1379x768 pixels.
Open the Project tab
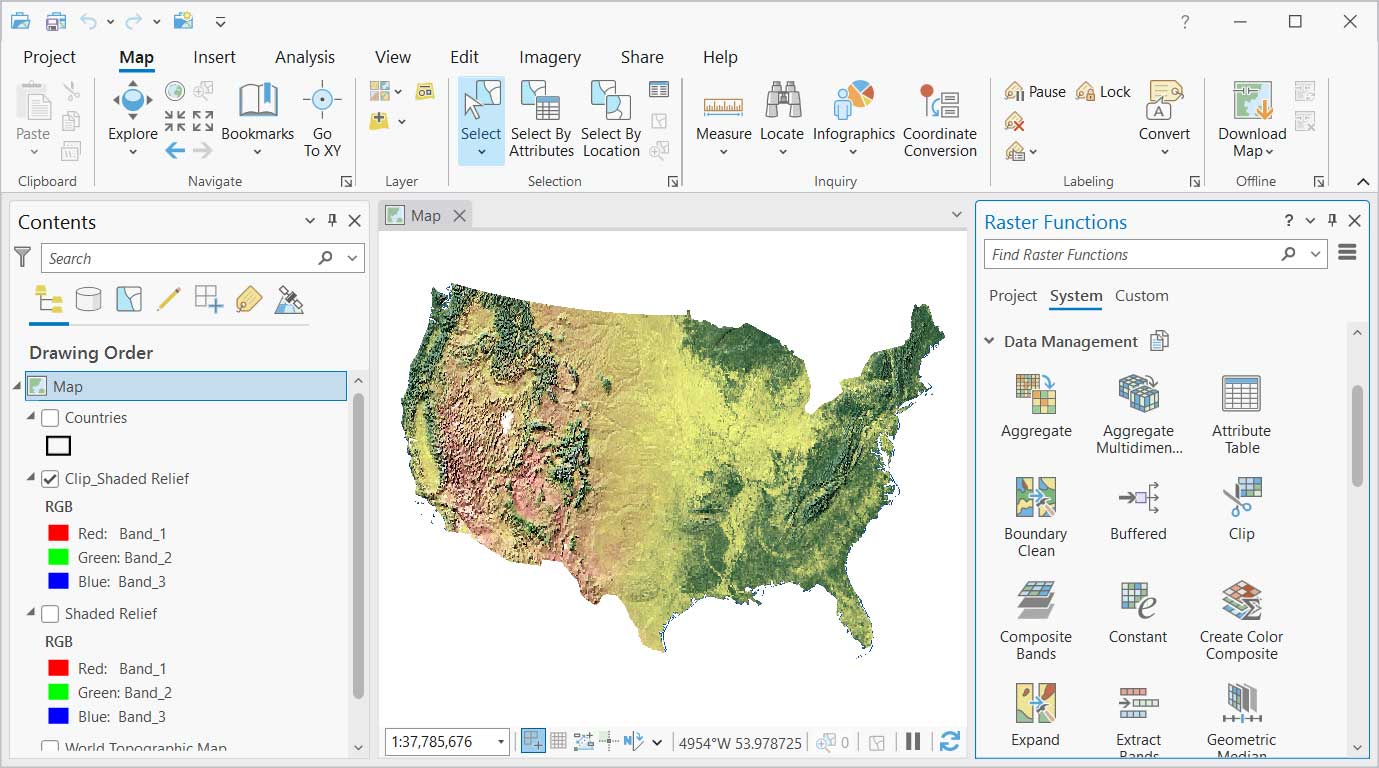tap(50, 57)
